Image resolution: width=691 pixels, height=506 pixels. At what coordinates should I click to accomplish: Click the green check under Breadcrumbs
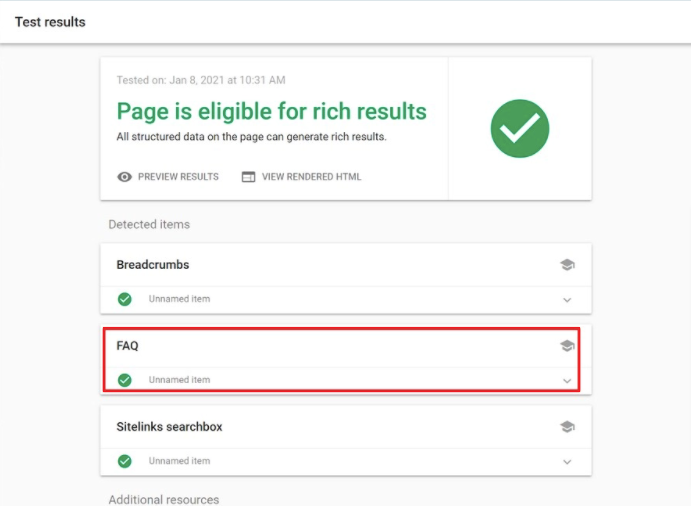tap(125, 299)
